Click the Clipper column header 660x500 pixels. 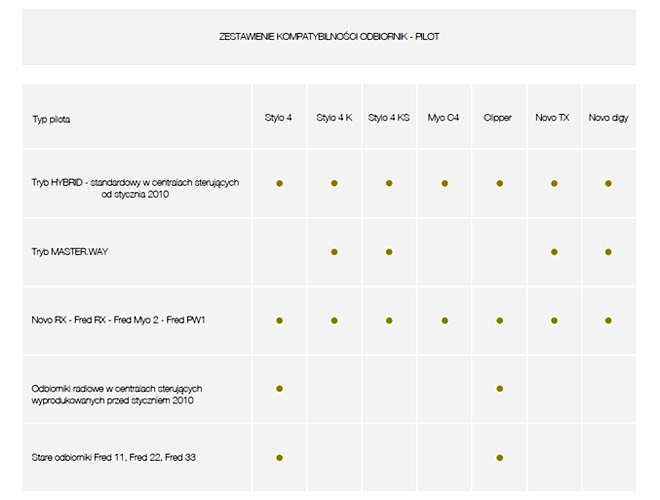click(498, 118)
